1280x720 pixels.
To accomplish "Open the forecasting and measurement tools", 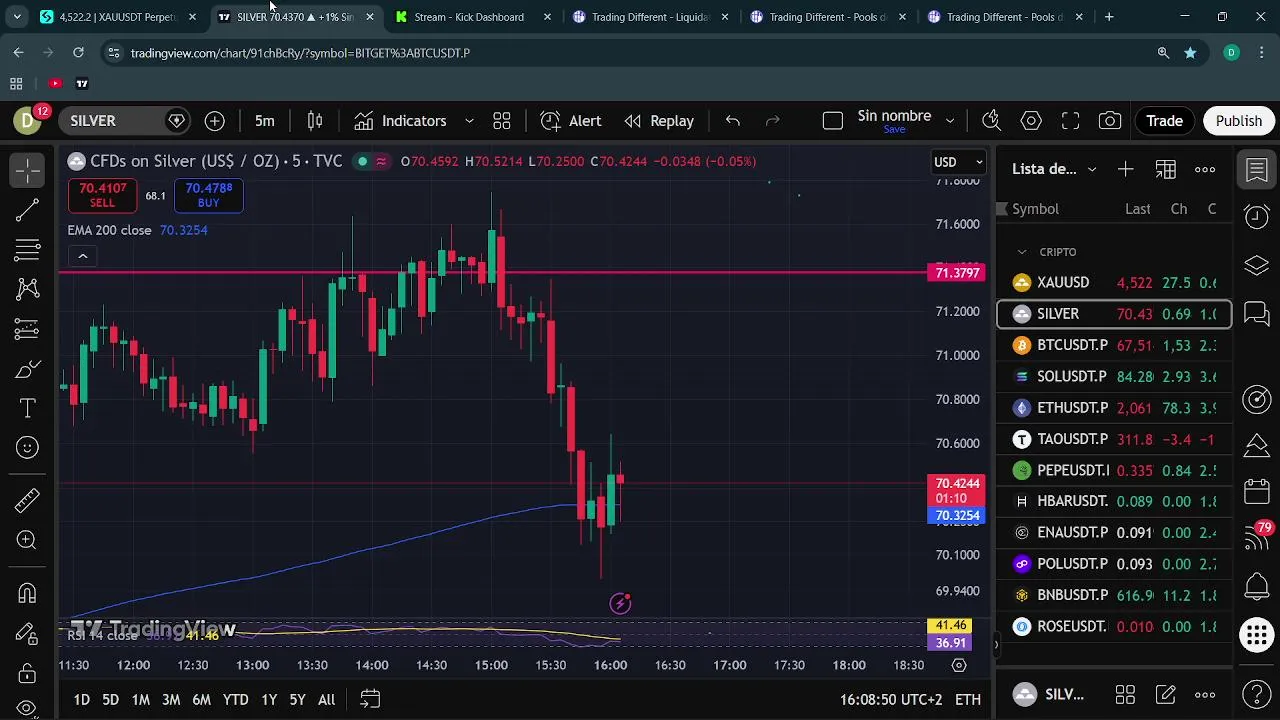I will tap(27, 329).
